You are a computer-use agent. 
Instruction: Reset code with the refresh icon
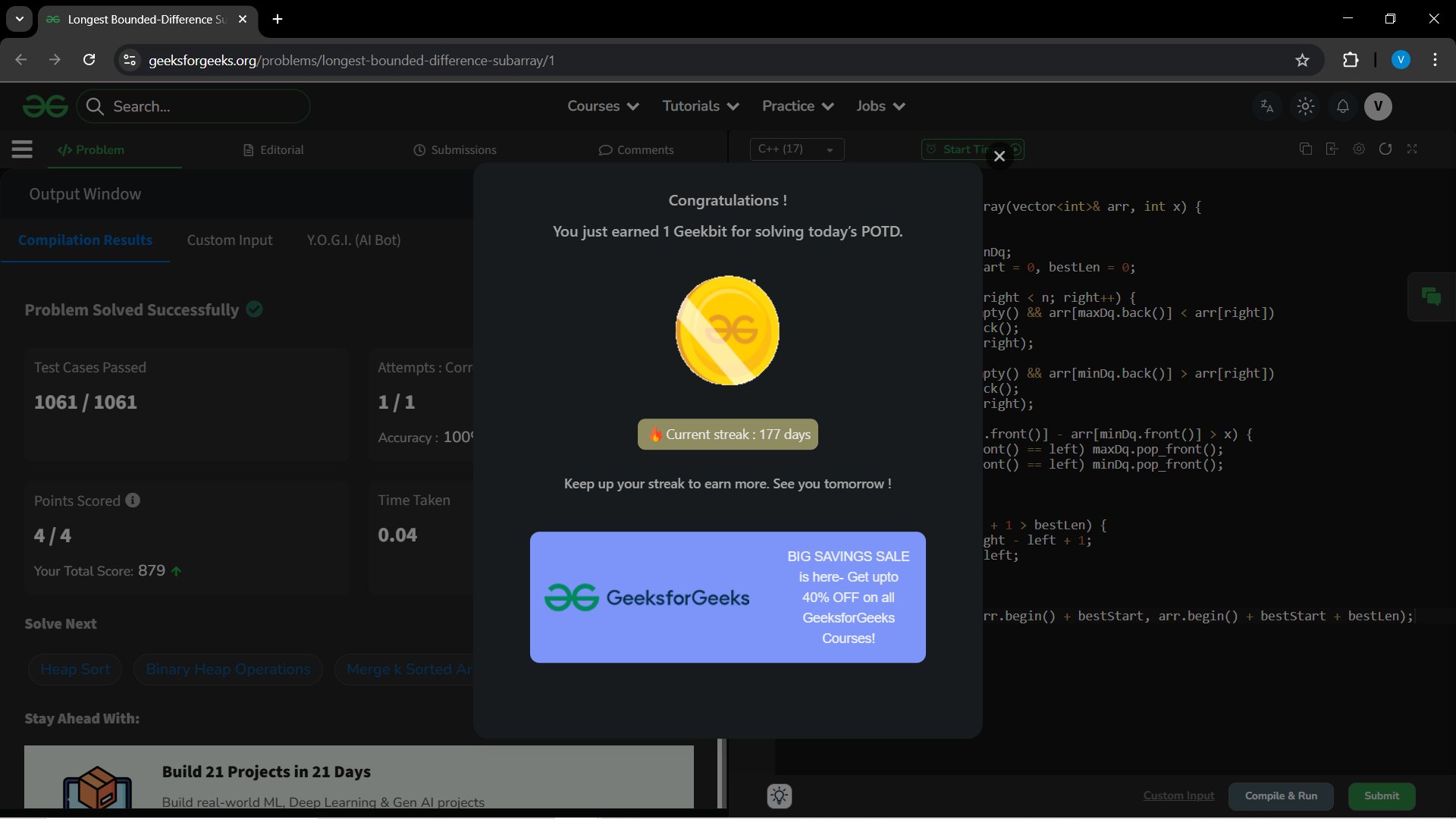tap(1385, 149)
